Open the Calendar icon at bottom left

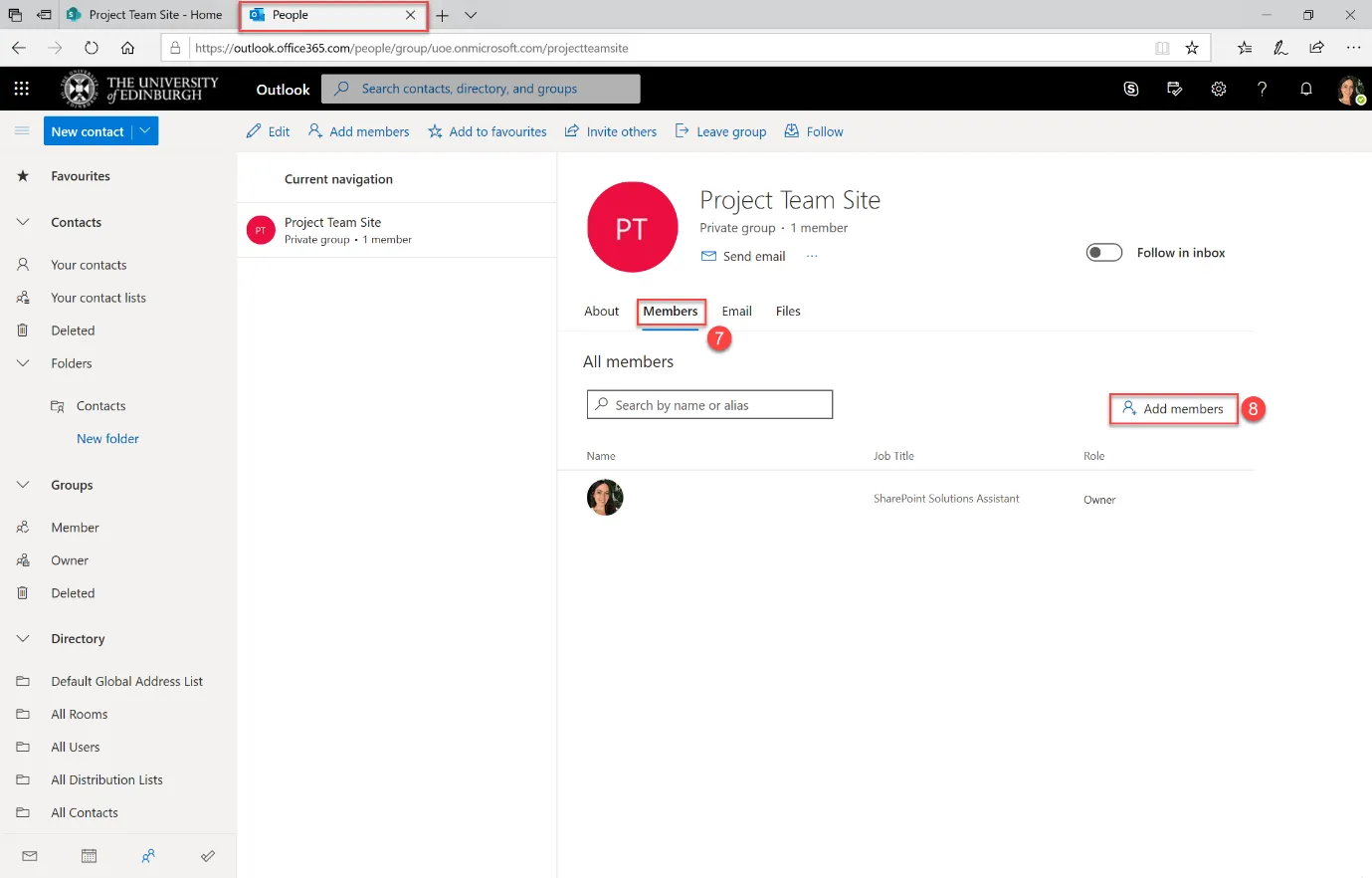[x=89, y=856]
